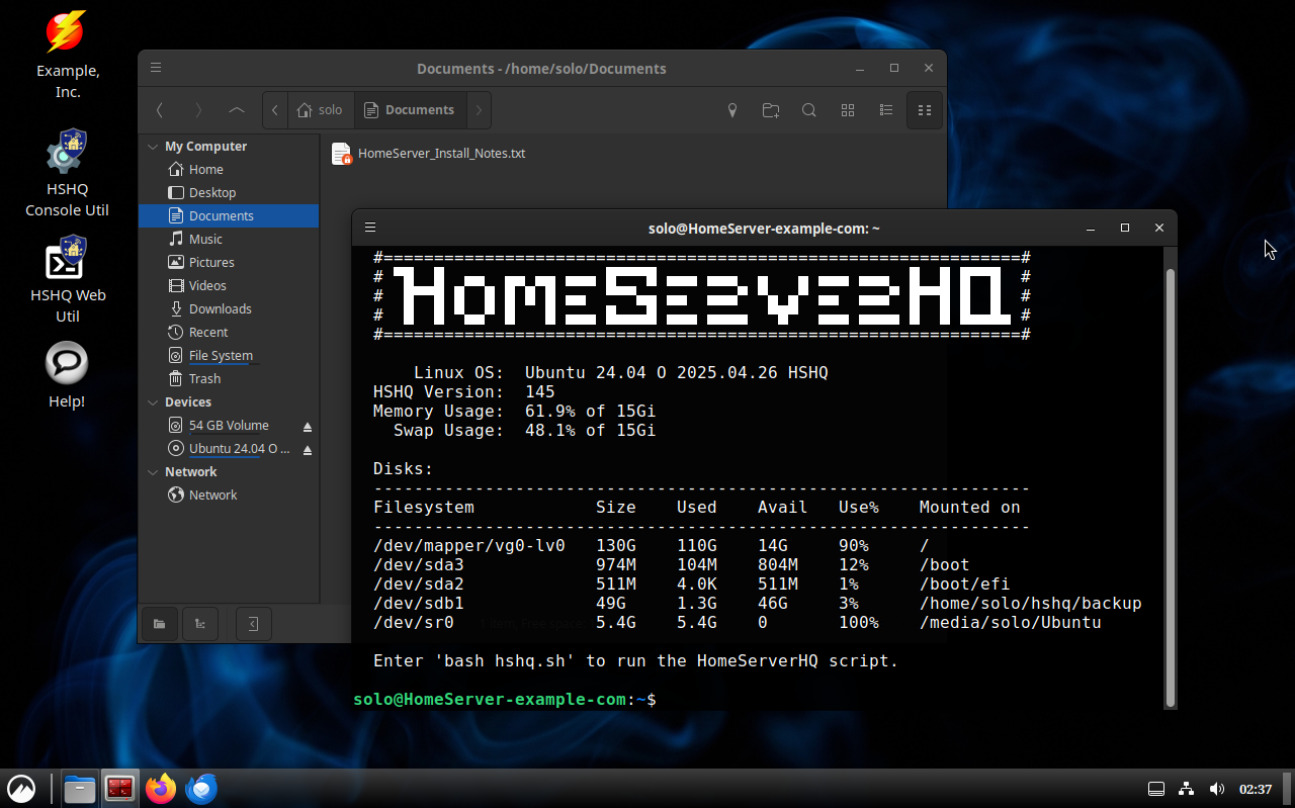Collapse the Devices sidebar section
The width and height of the screenshot is (1295, 808).
pyautogui.click(x=153, y=403)
